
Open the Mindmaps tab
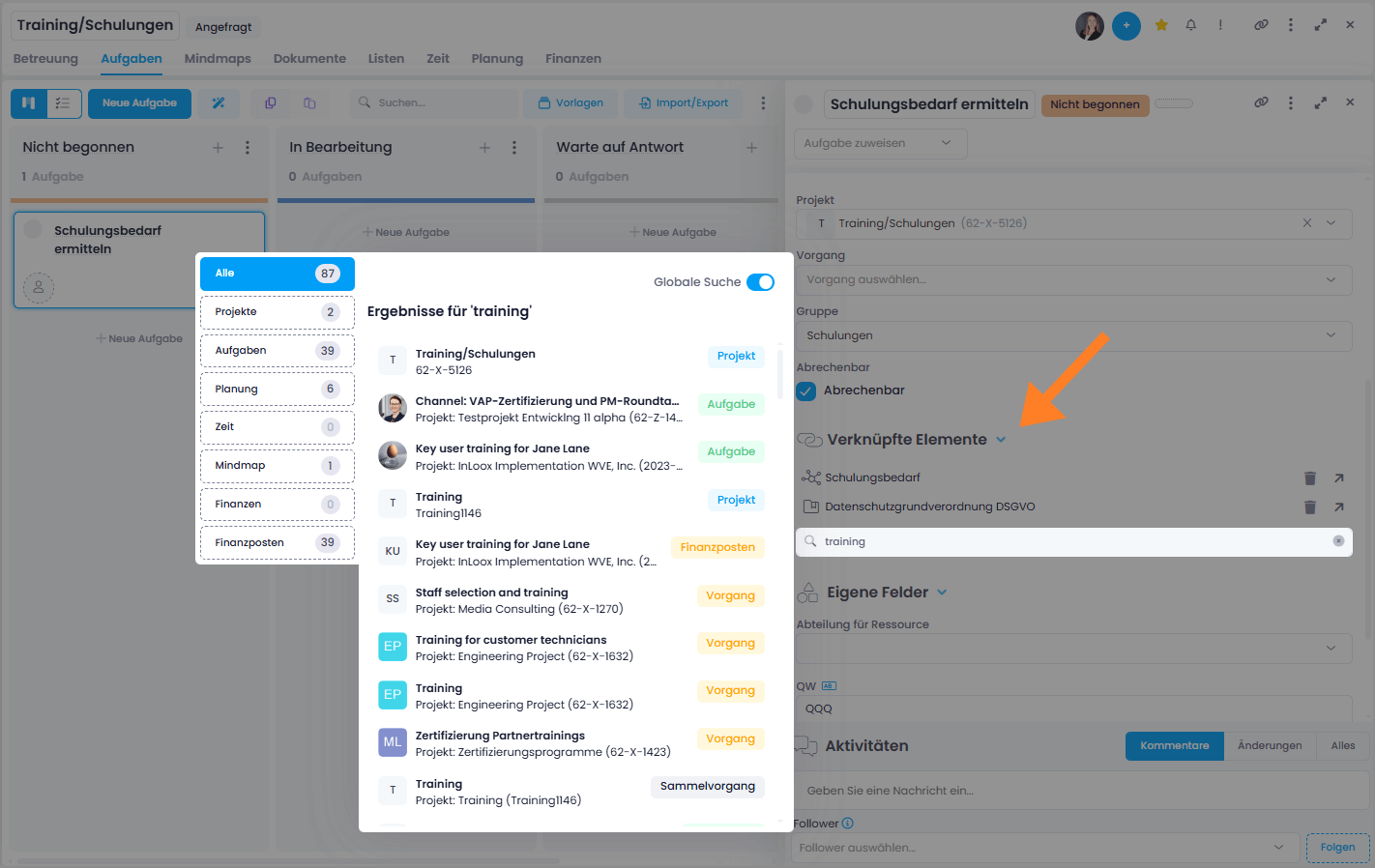coord(218,59)
